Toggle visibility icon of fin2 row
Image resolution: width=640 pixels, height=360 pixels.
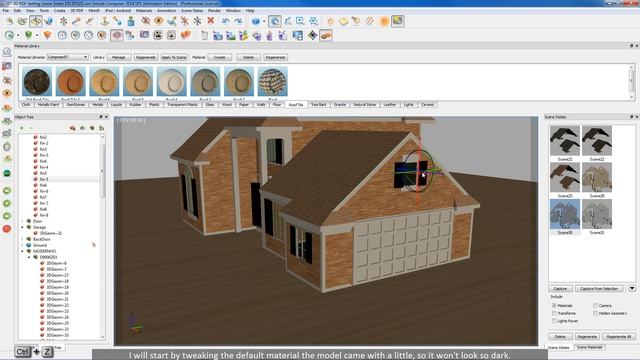[x=36, y=137]
